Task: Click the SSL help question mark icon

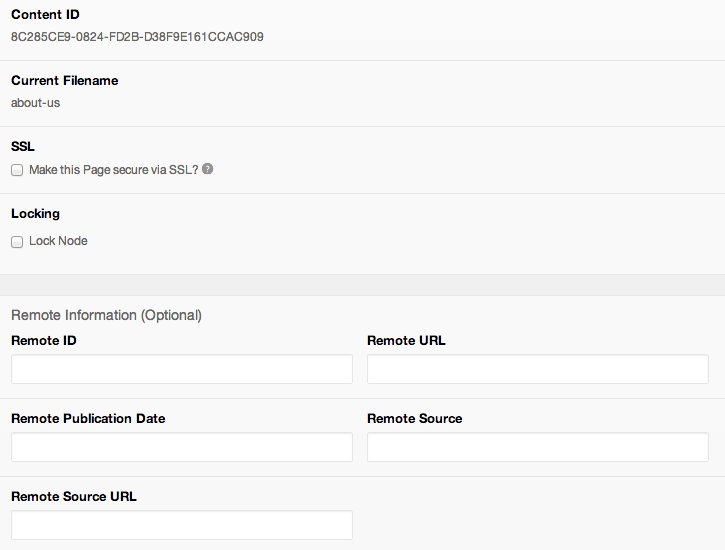Action: (208, 169)
